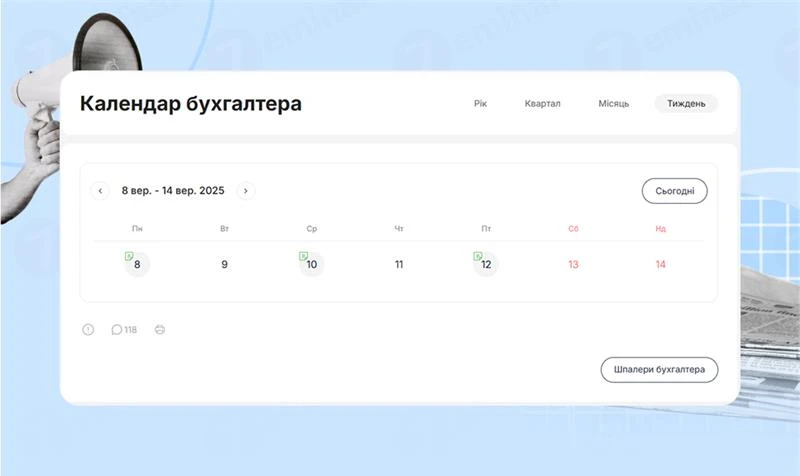Screen dimensions: 800x476
Task: Select Saturday the 13th
Action: pos(573,264)
